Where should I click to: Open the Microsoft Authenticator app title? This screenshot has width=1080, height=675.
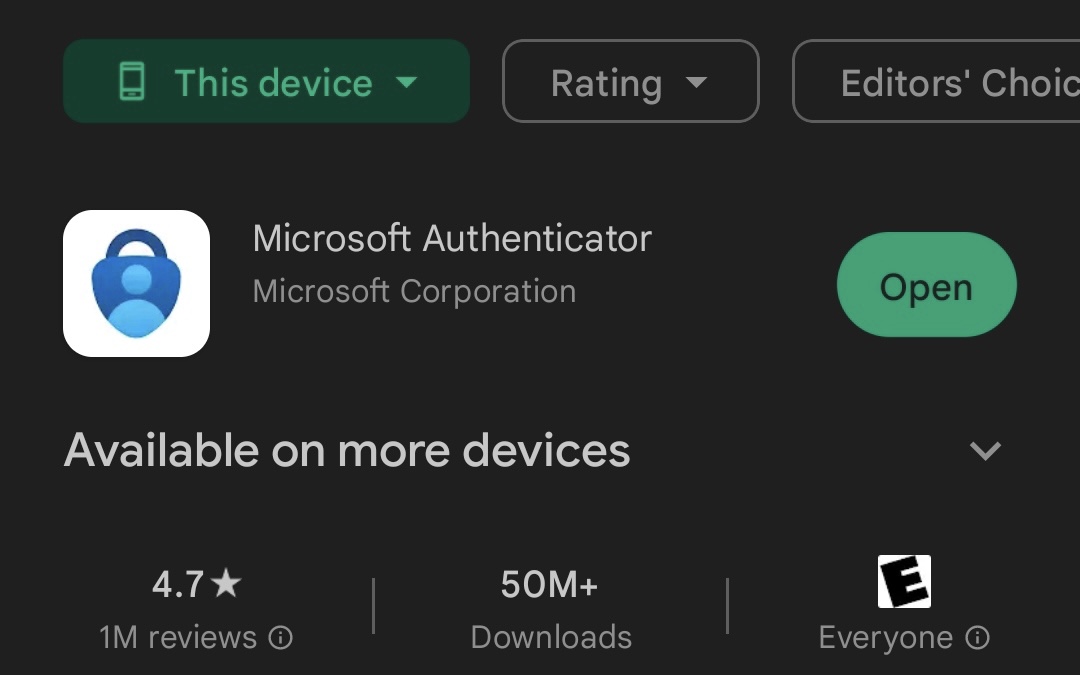click(x=452, y=239)
